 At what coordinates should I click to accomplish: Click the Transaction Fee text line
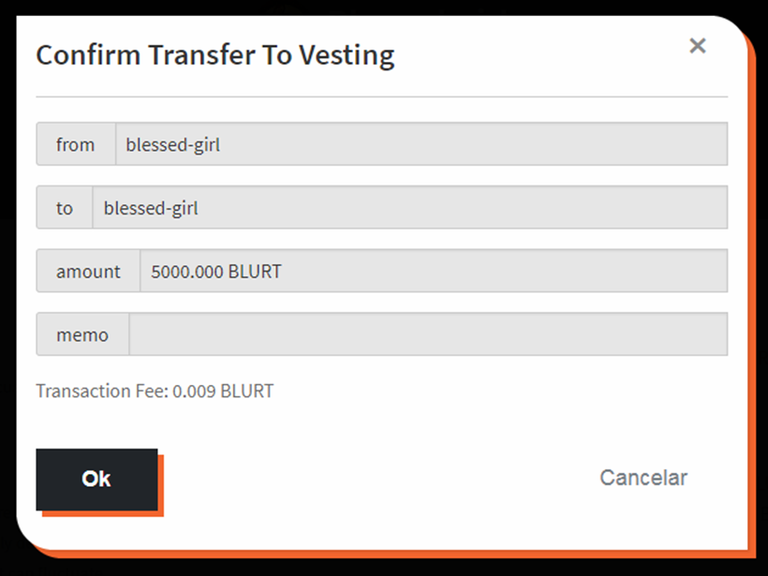pos(155,391)
